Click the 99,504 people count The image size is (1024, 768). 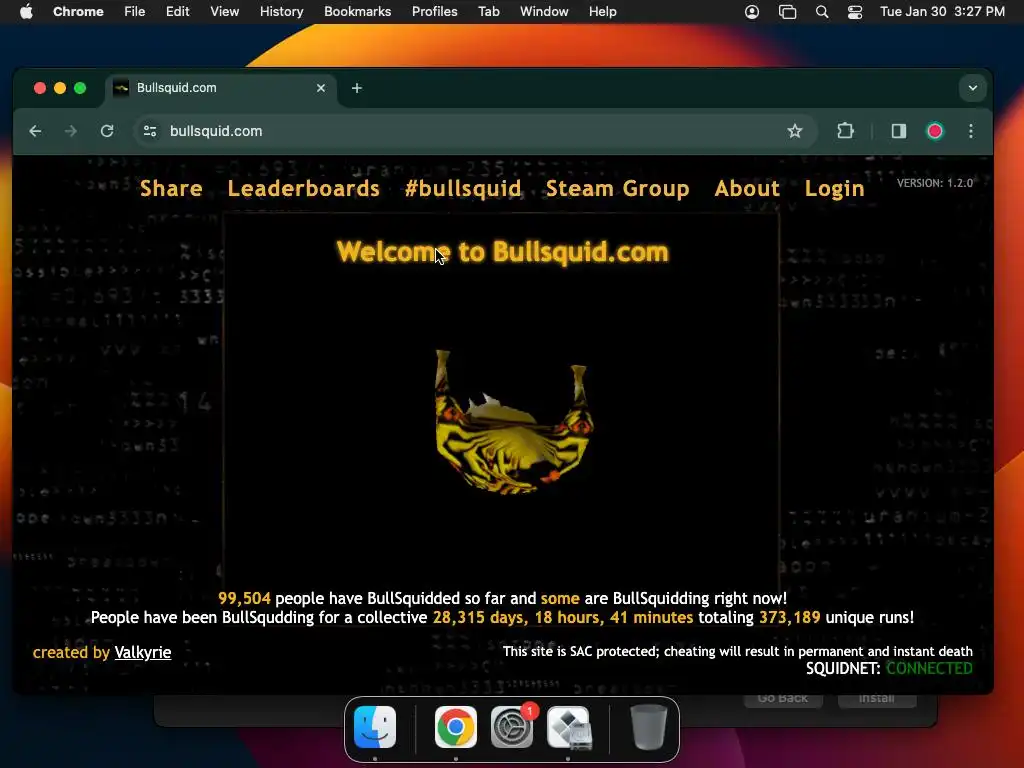tap(244, 599)
